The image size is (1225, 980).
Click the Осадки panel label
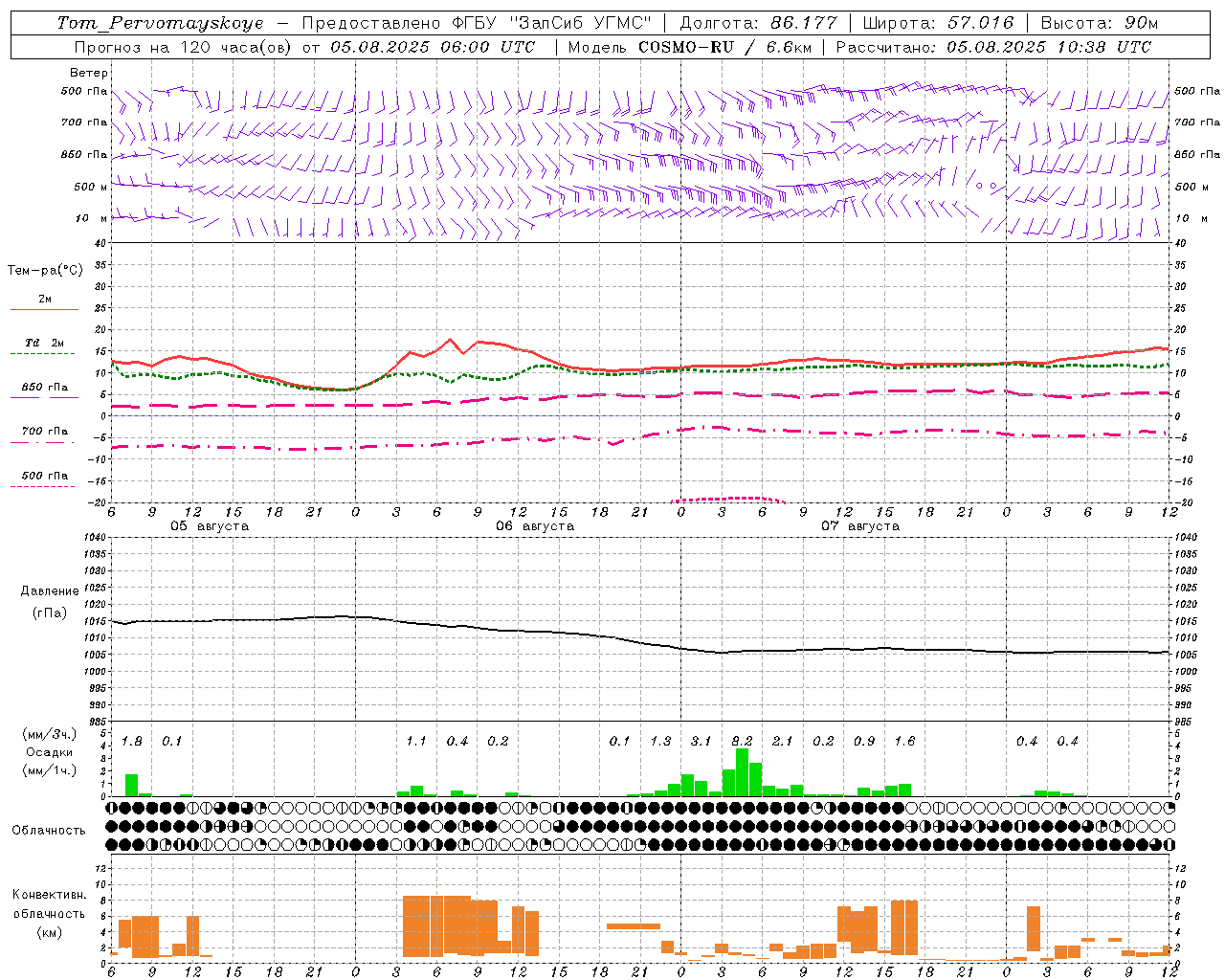[x=50, y=752]
